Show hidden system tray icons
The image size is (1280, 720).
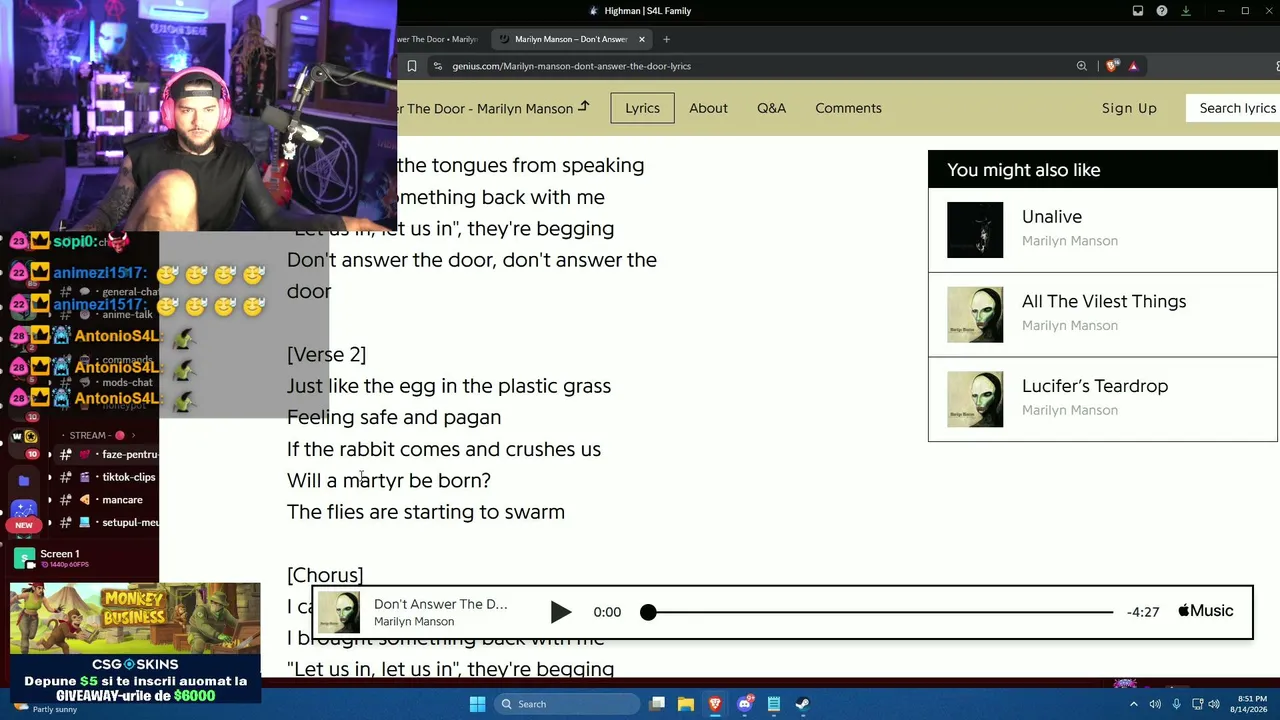(x=1134, y=704)
